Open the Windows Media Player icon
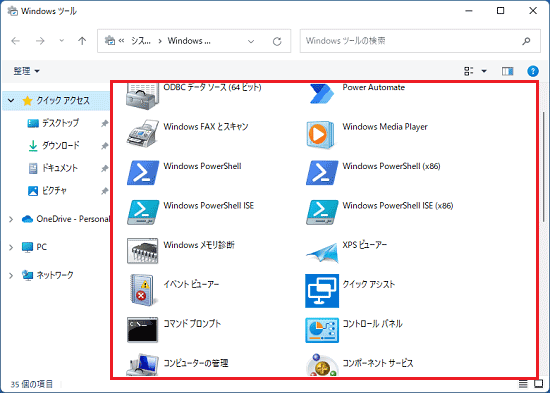The image size is (550, 393). click(320, 134)
